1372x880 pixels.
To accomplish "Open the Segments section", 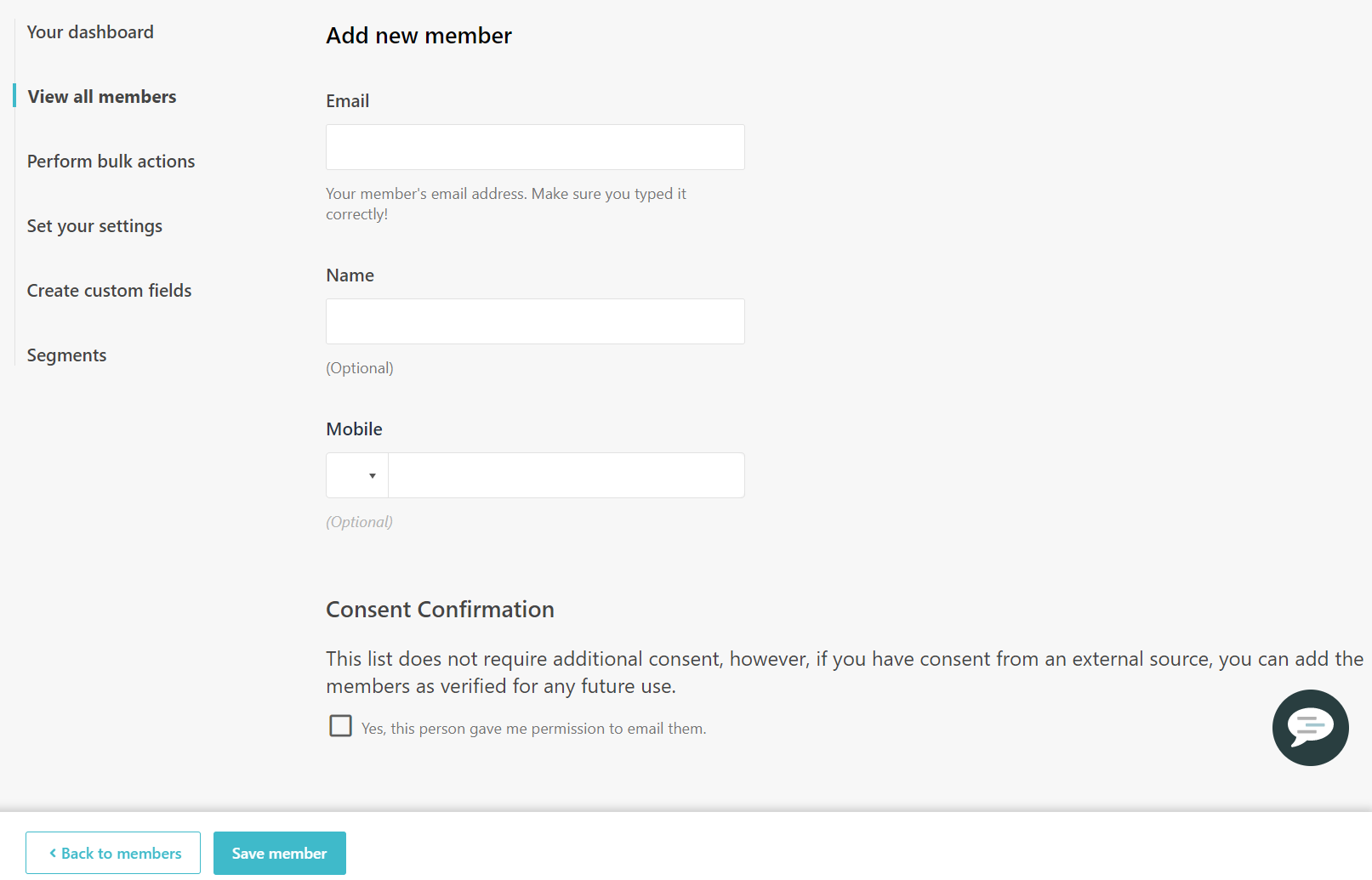I will [x=66, y=355].
